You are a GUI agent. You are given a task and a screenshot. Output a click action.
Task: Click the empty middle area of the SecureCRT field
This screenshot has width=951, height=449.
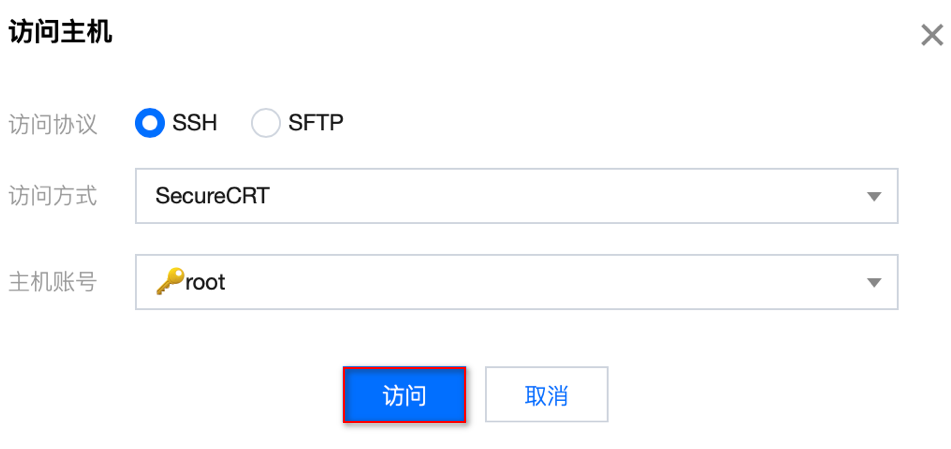[x=560, y=196]
